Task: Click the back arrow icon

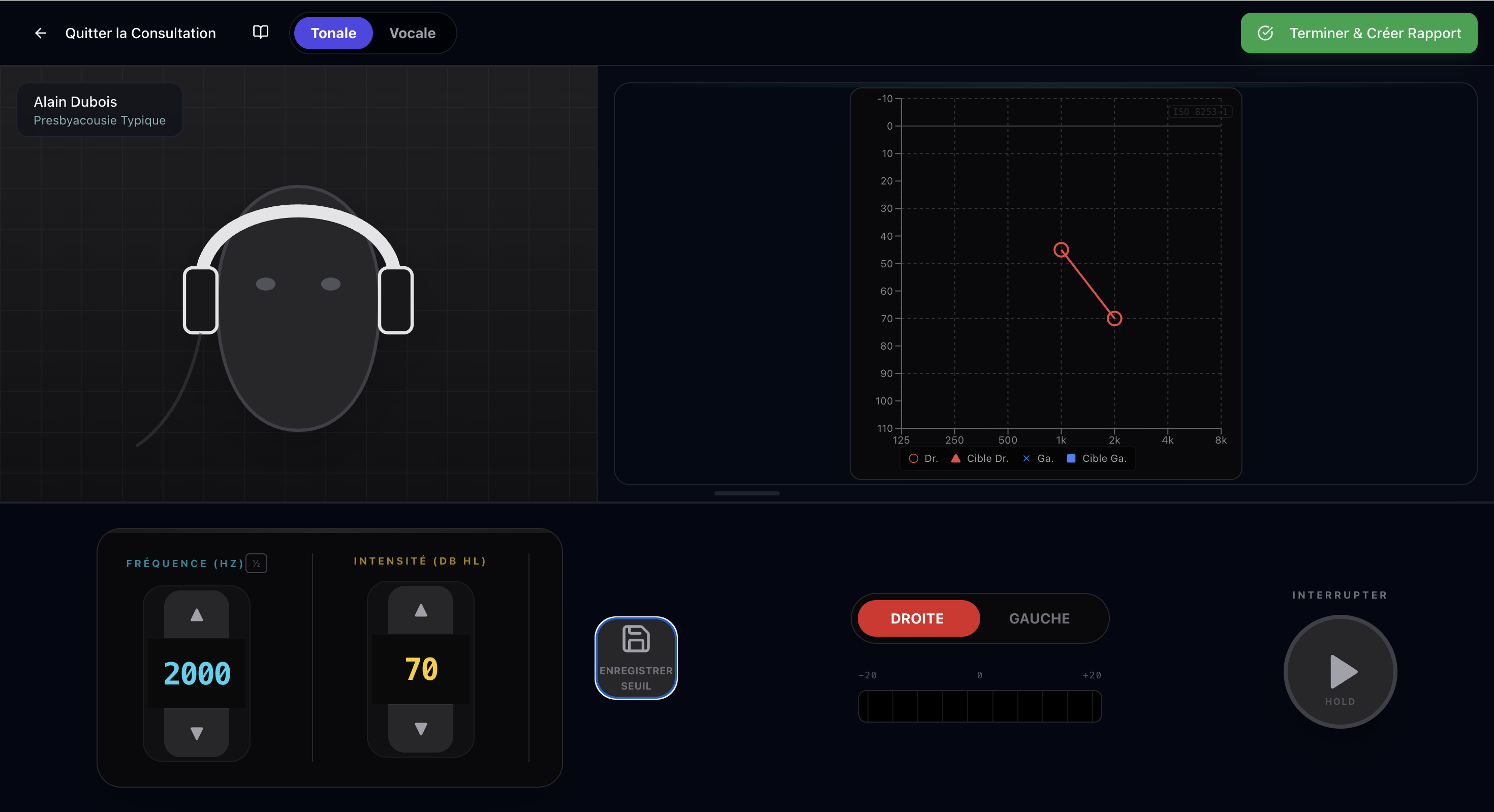Action: coord(40,33)
